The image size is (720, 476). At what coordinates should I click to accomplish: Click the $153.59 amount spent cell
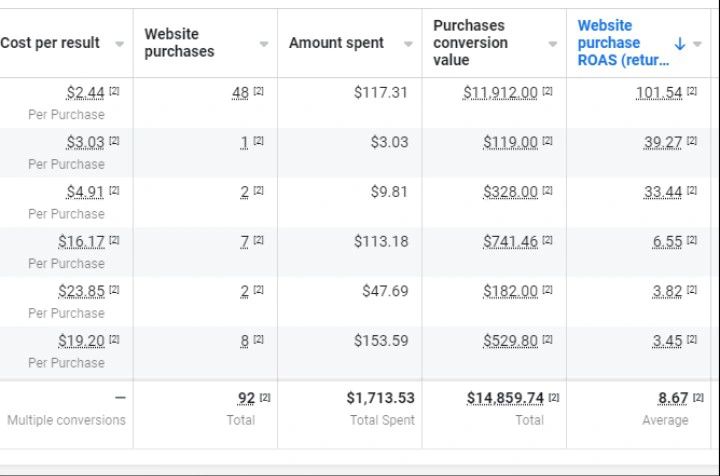pyautogui.click(x=381, y=341)
